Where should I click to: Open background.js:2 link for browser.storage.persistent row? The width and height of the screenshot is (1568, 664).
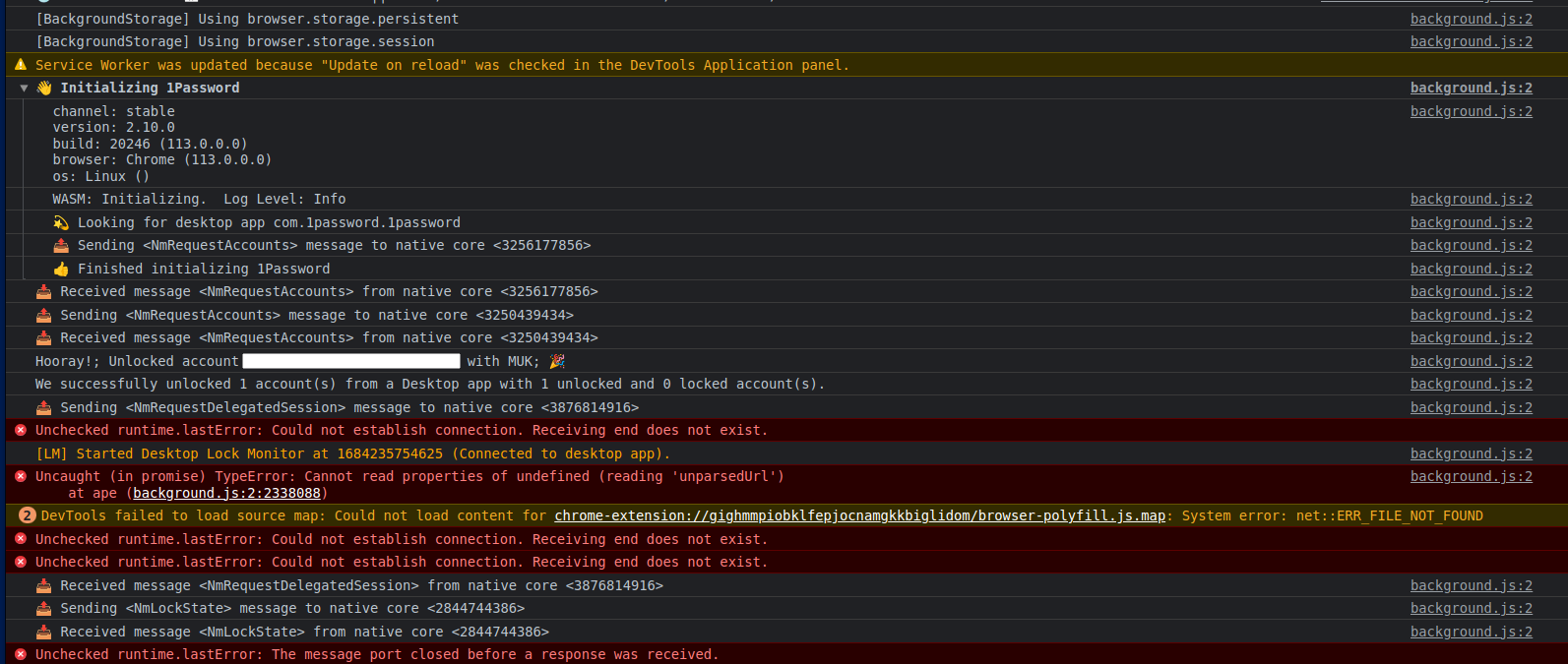click(1471, 19)
